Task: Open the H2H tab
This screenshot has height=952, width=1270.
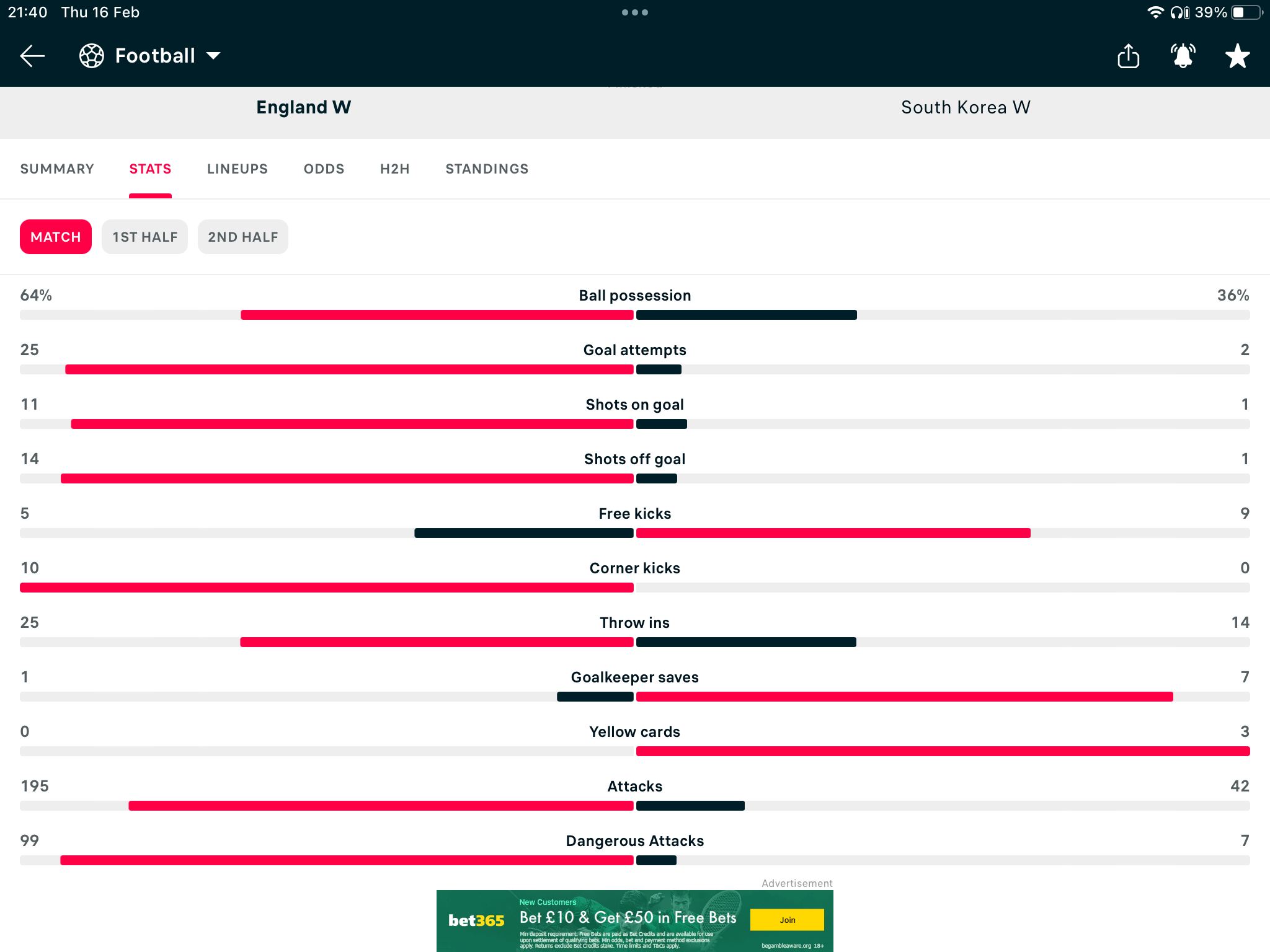Action: pos(395,169)
